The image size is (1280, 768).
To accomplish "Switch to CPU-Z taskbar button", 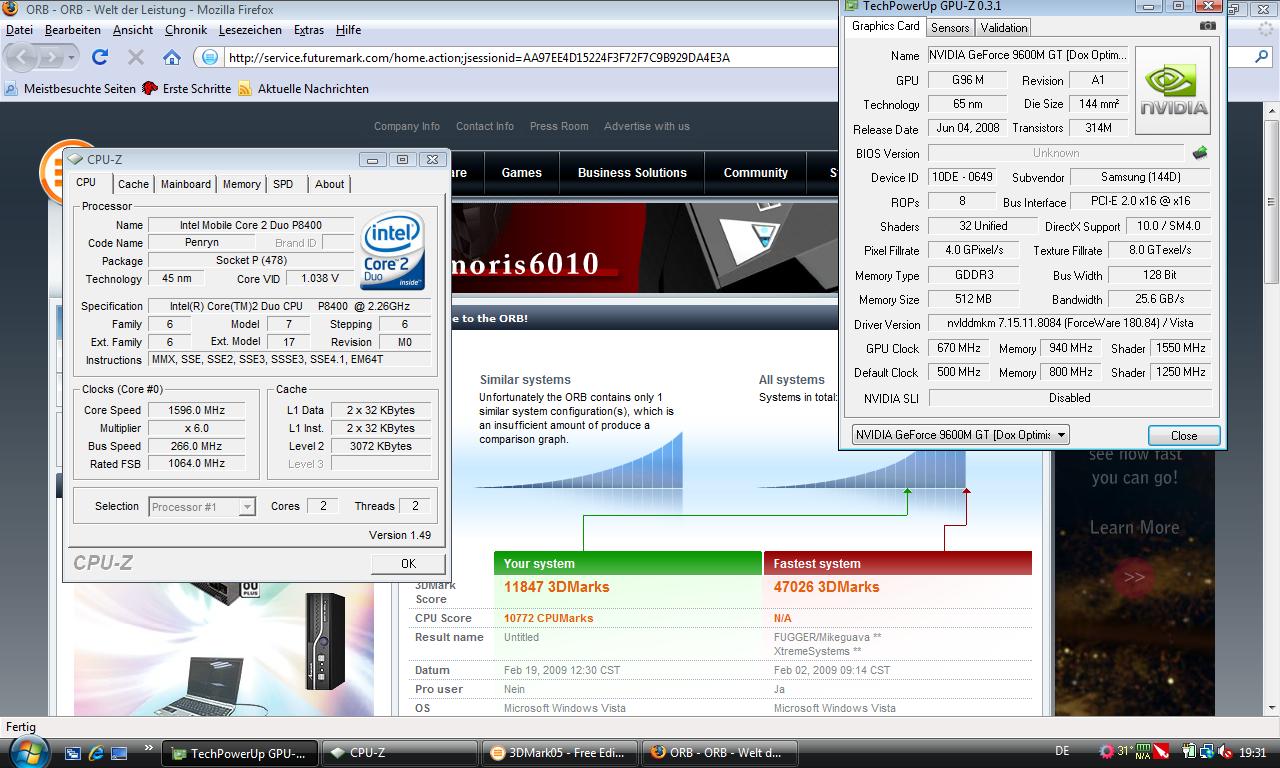I will [x=400, y=753].
